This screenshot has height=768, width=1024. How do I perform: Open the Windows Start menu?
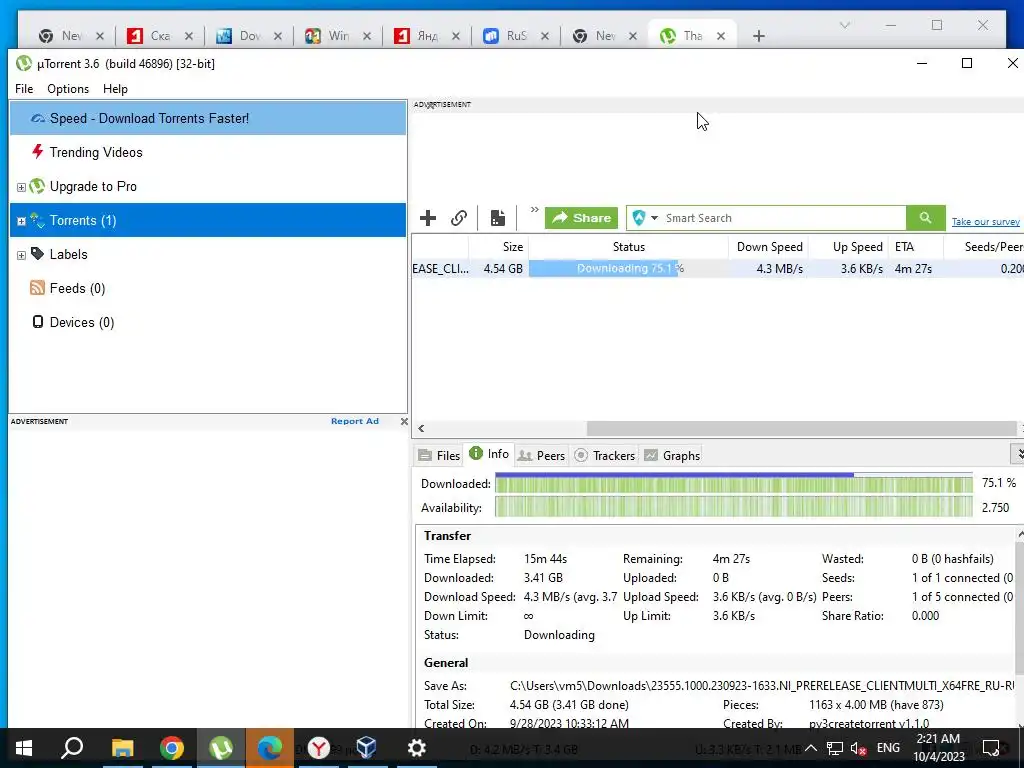click(24, 748)
